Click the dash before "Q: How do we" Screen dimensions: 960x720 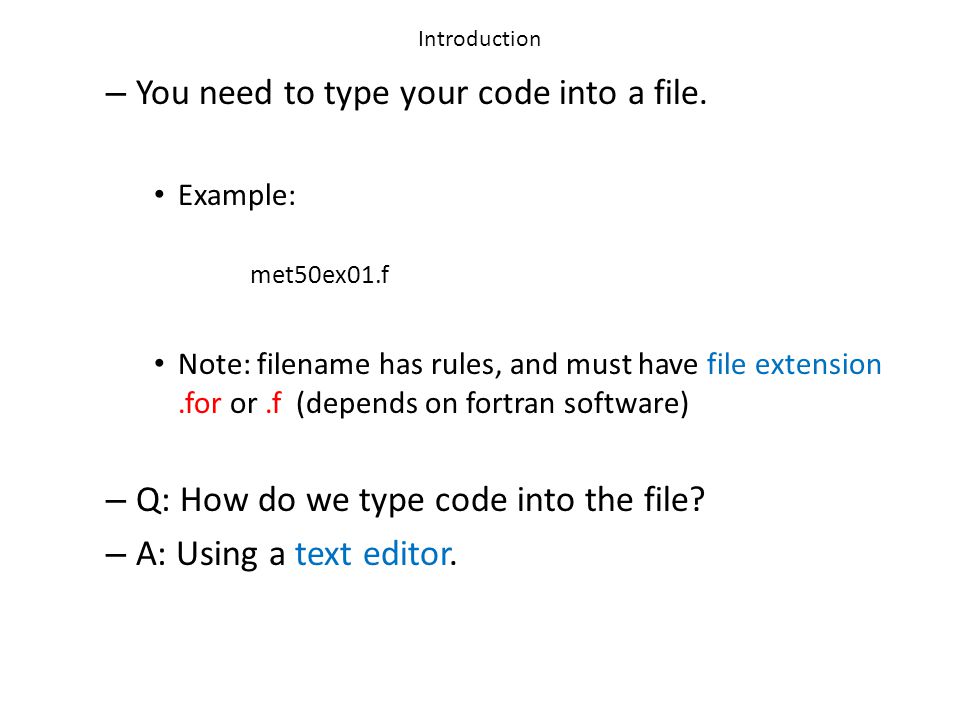click(116, 500)
